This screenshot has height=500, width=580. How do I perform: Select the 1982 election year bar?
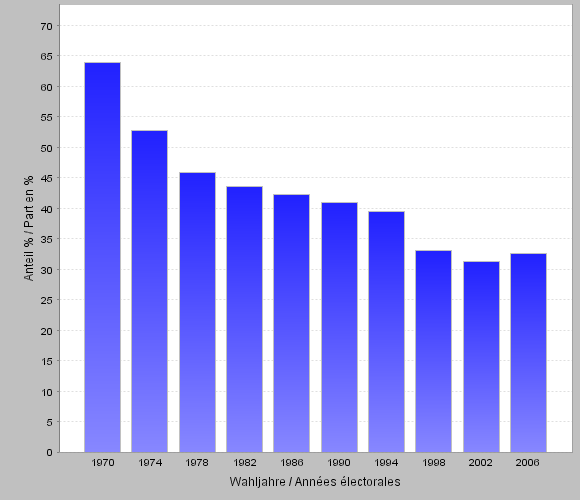click(x=245, y=320)
